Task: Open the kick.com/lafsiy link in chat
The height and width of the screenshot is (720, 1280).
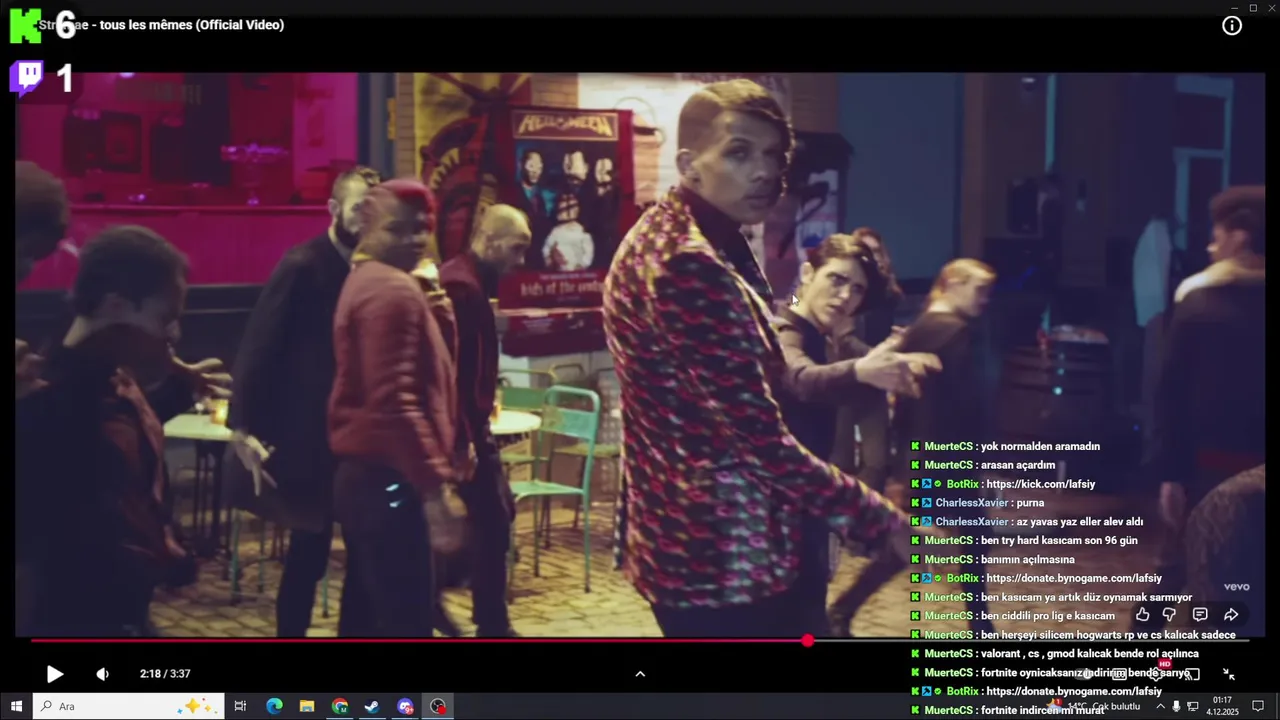Action: tap(1040, 484)
